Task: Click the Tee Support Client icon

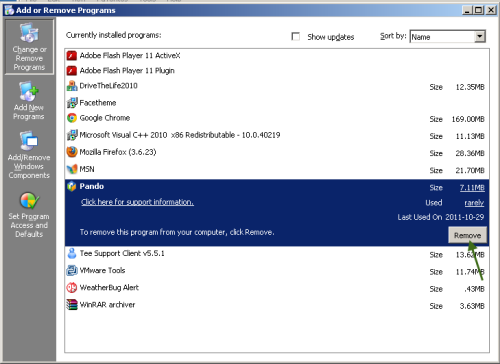Action: [72, 253]
